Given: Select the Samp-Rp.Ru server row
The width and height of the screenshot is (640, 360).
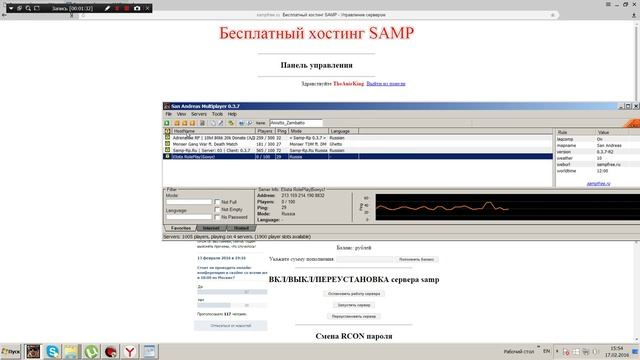Looking at the screenshot, I should tap(358, 150).
